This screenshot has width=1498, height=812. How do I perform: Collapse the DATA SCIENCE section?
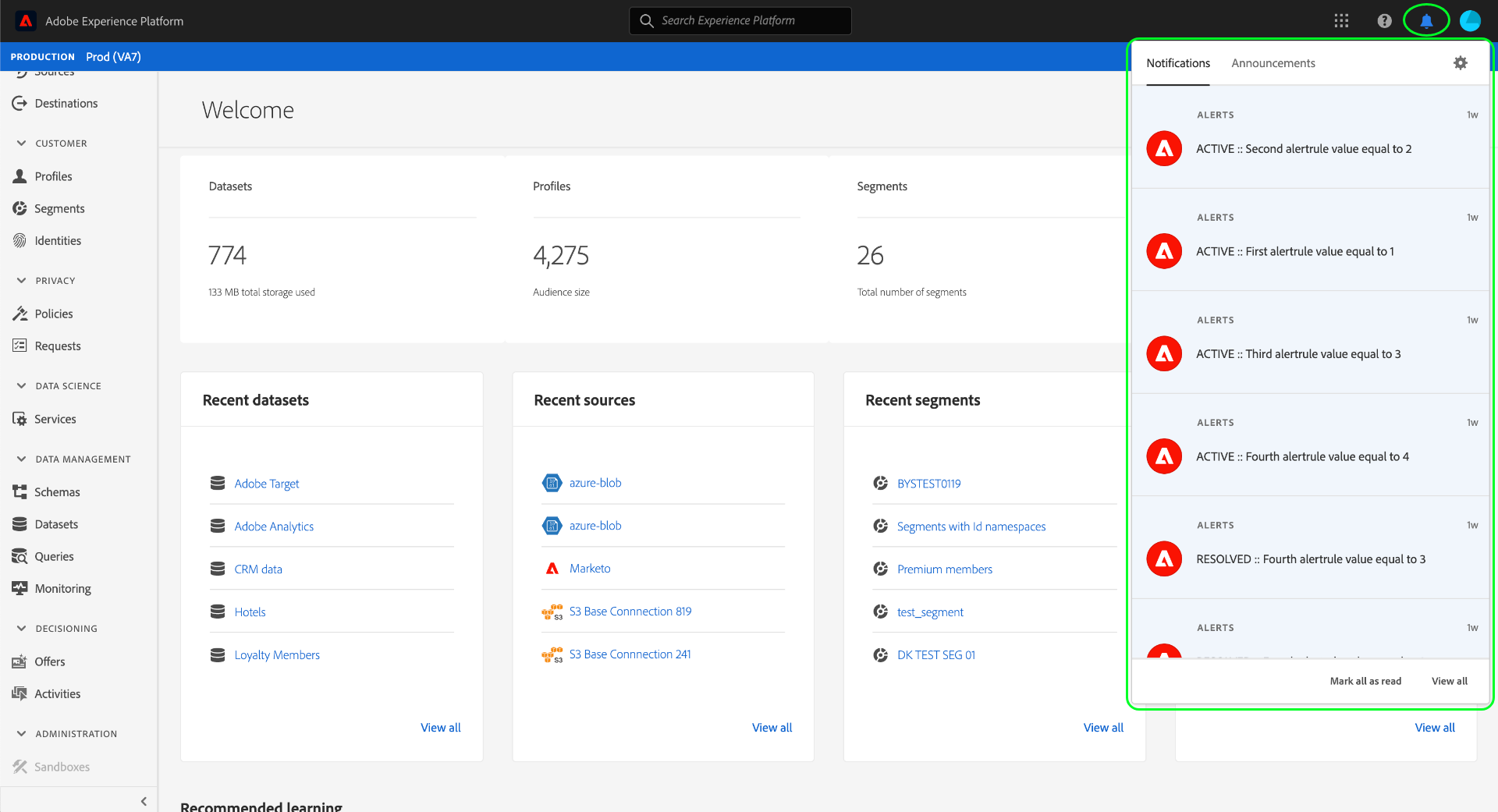[x=21, y=386]
